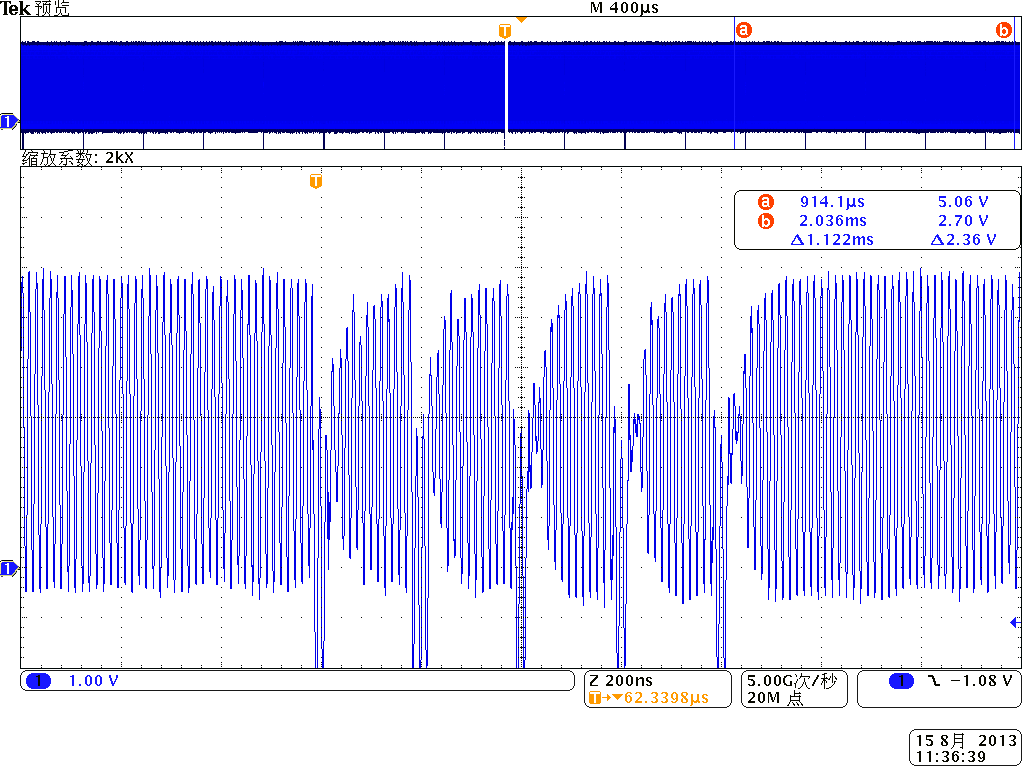Screen dimensions: 1024x768
Task: Click 5.00G次/秒 sample rate readout
Action: [792, 680]
